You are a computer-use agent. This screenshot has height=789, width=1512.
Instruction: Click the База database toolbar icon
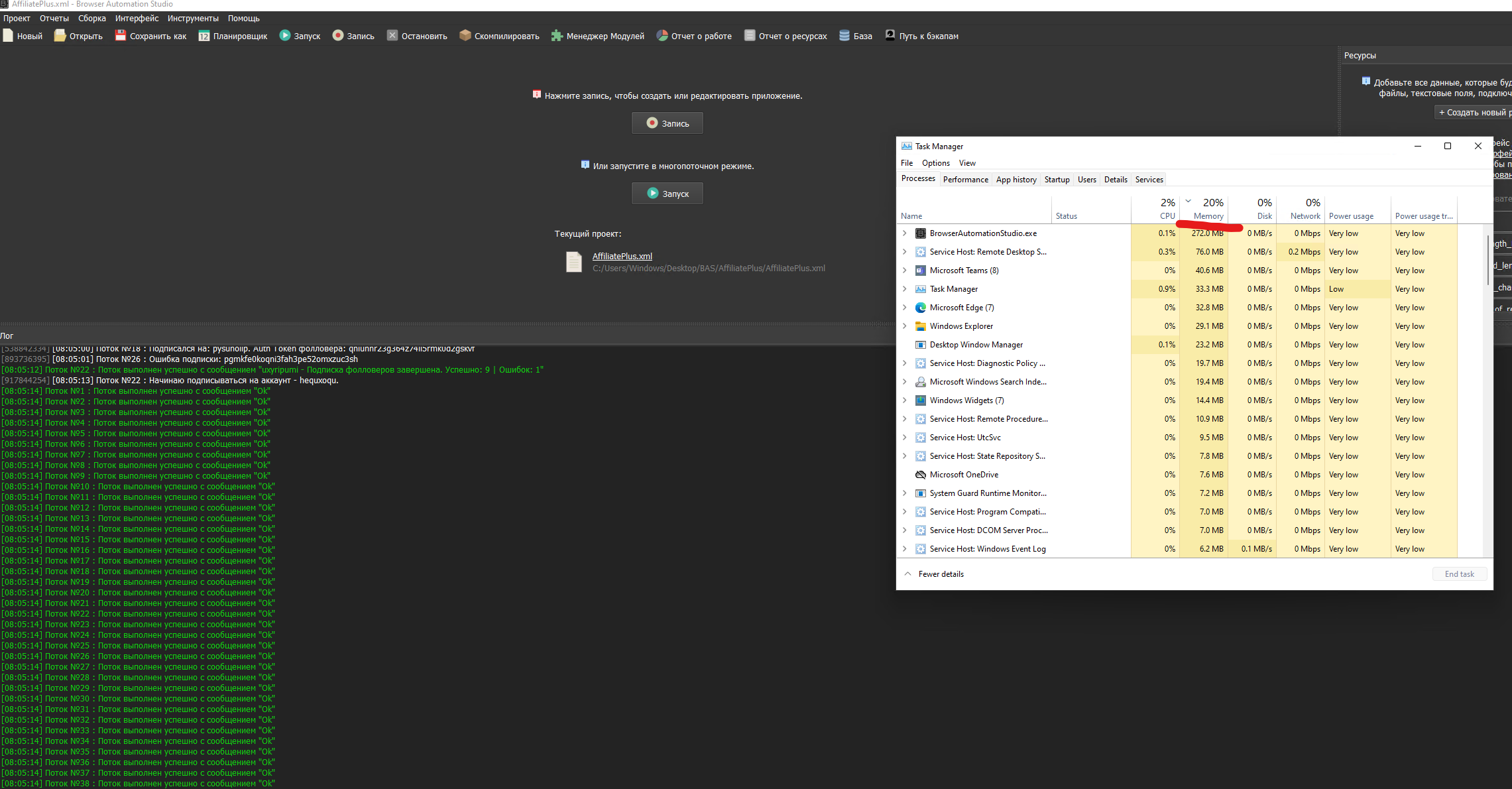click(x=844, y=36)
